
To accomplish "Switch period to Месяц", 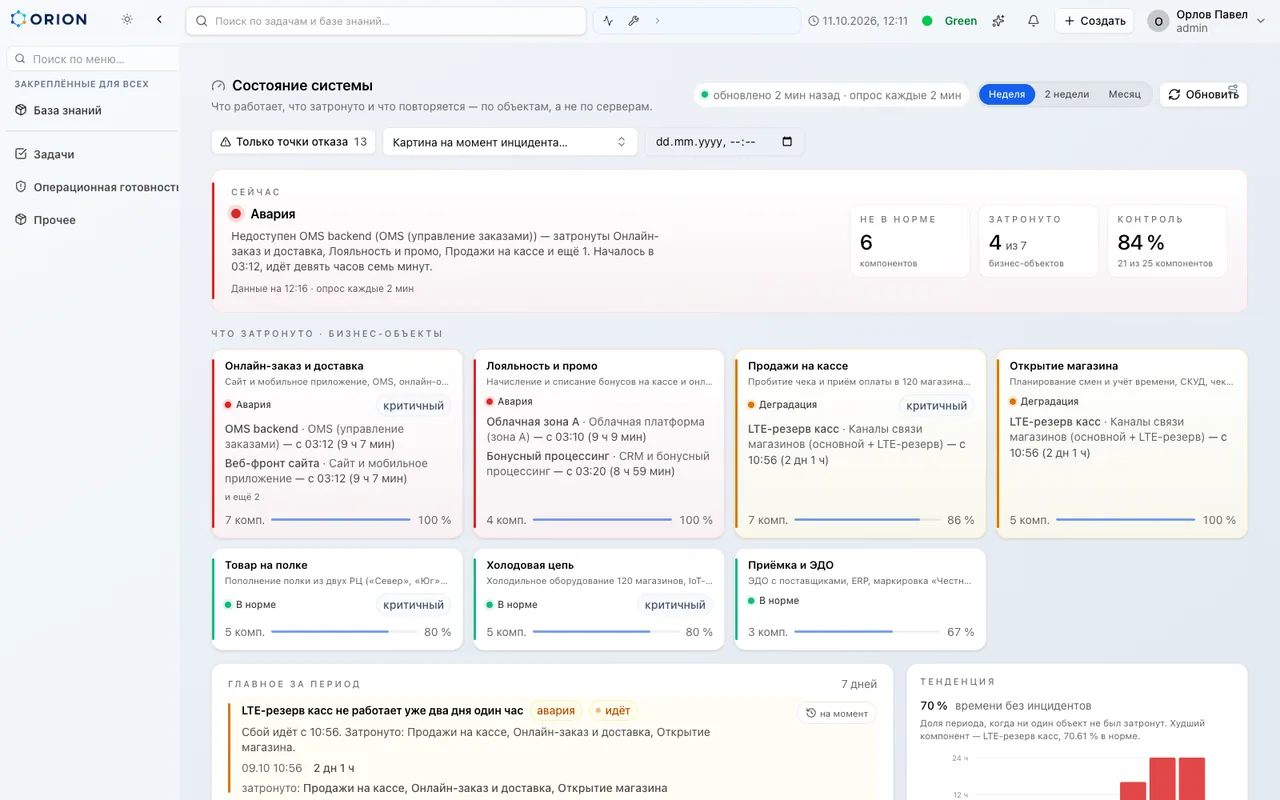I will 1124,94.
